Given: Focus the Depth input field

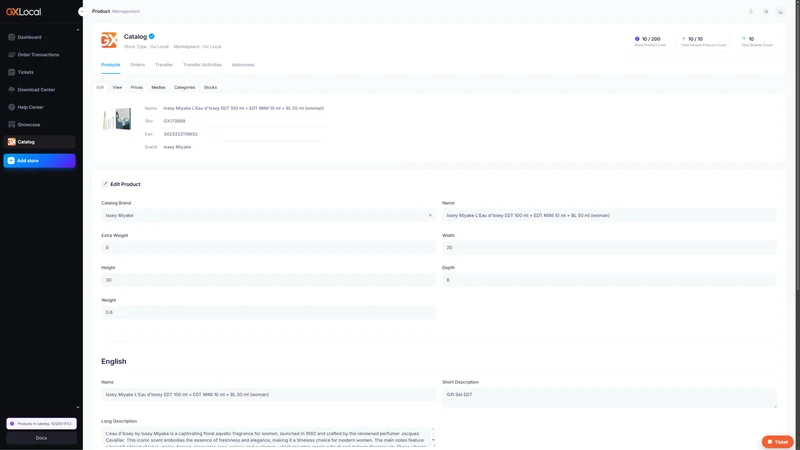Looking at the screenshot, I should pyautogui.click(x=609, y=280).
